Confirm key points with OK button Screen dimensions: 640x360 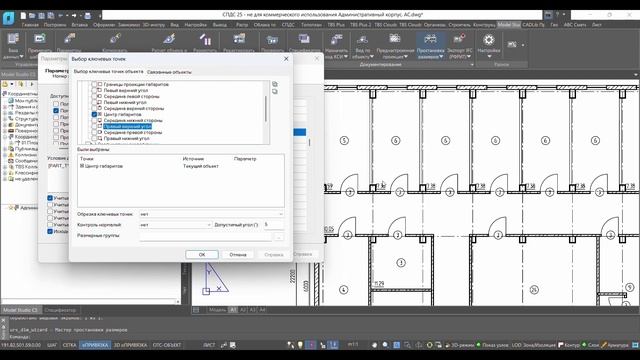coord(202,255)
